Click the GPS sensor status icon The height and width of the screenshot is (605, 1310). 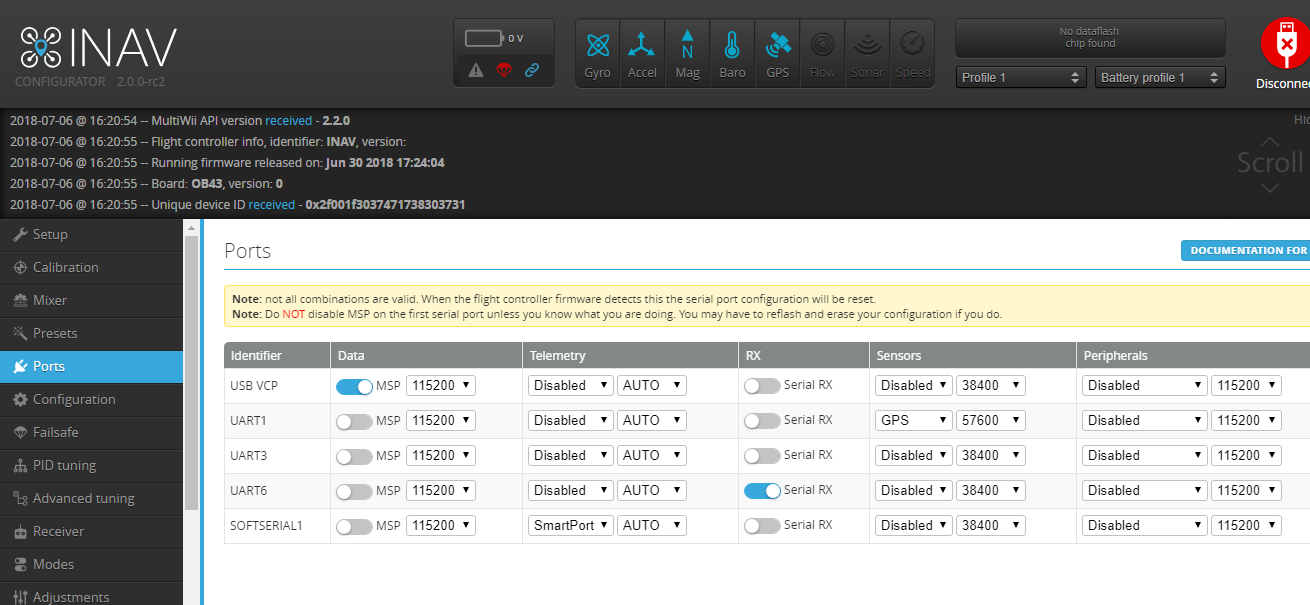[777, 54]
